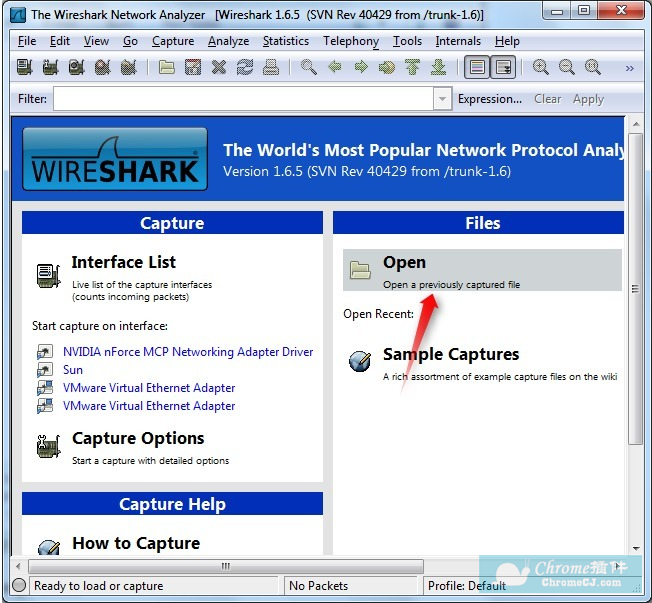This screenshot has height=603, width=652.
Task: Click the open capture file toolbar icon
Action: coord(167,67)
